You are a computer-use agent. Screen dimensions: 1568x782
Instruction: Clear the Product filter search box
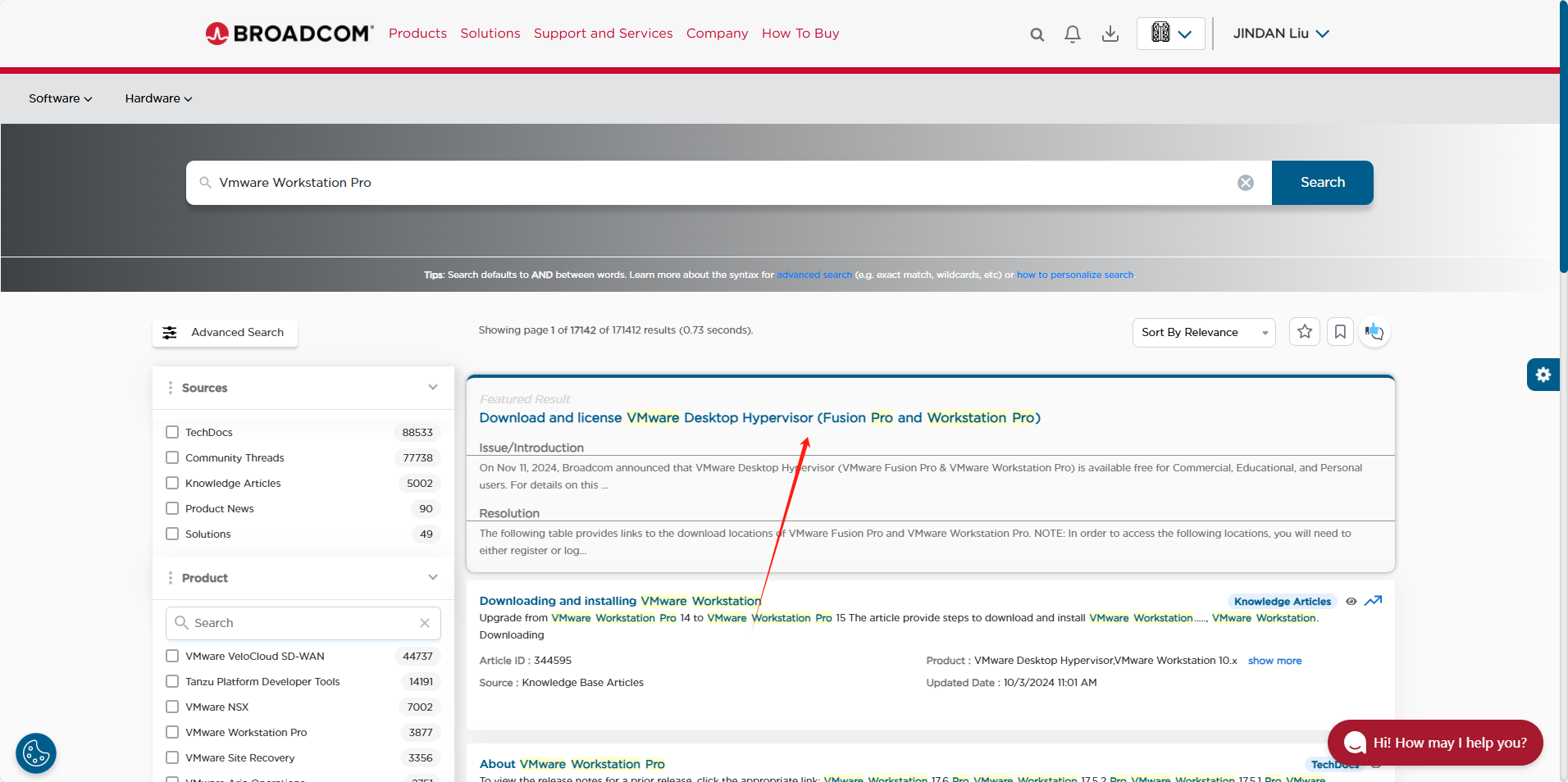(425, 623)
